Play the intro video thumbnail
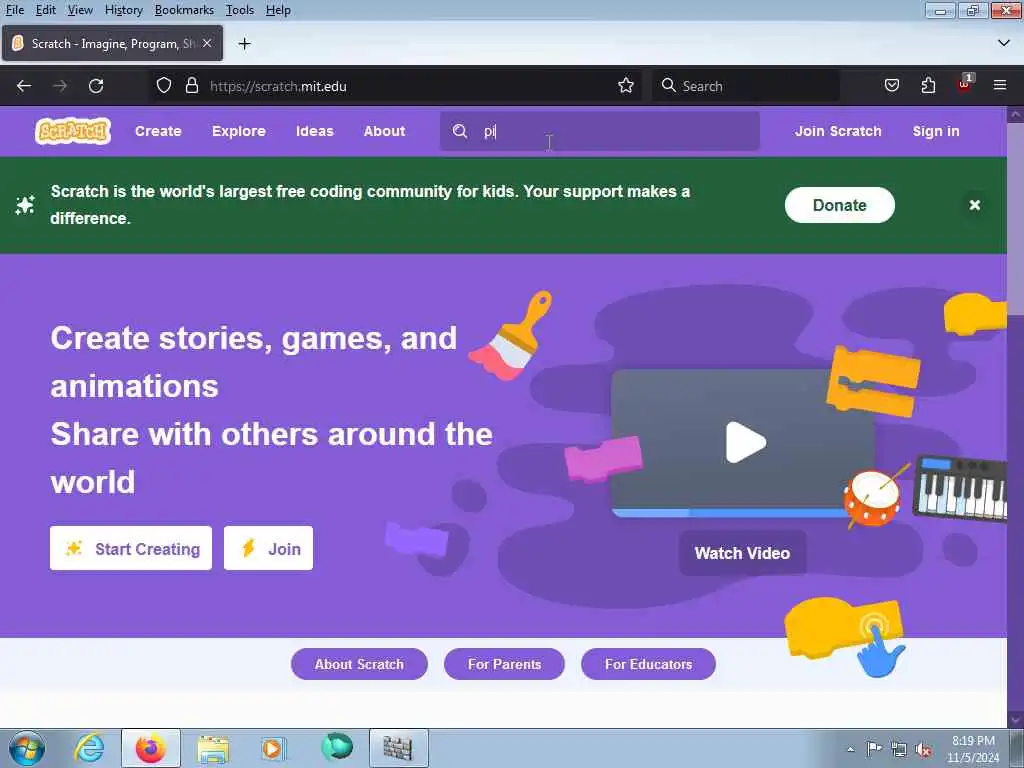 coord(745,442)
